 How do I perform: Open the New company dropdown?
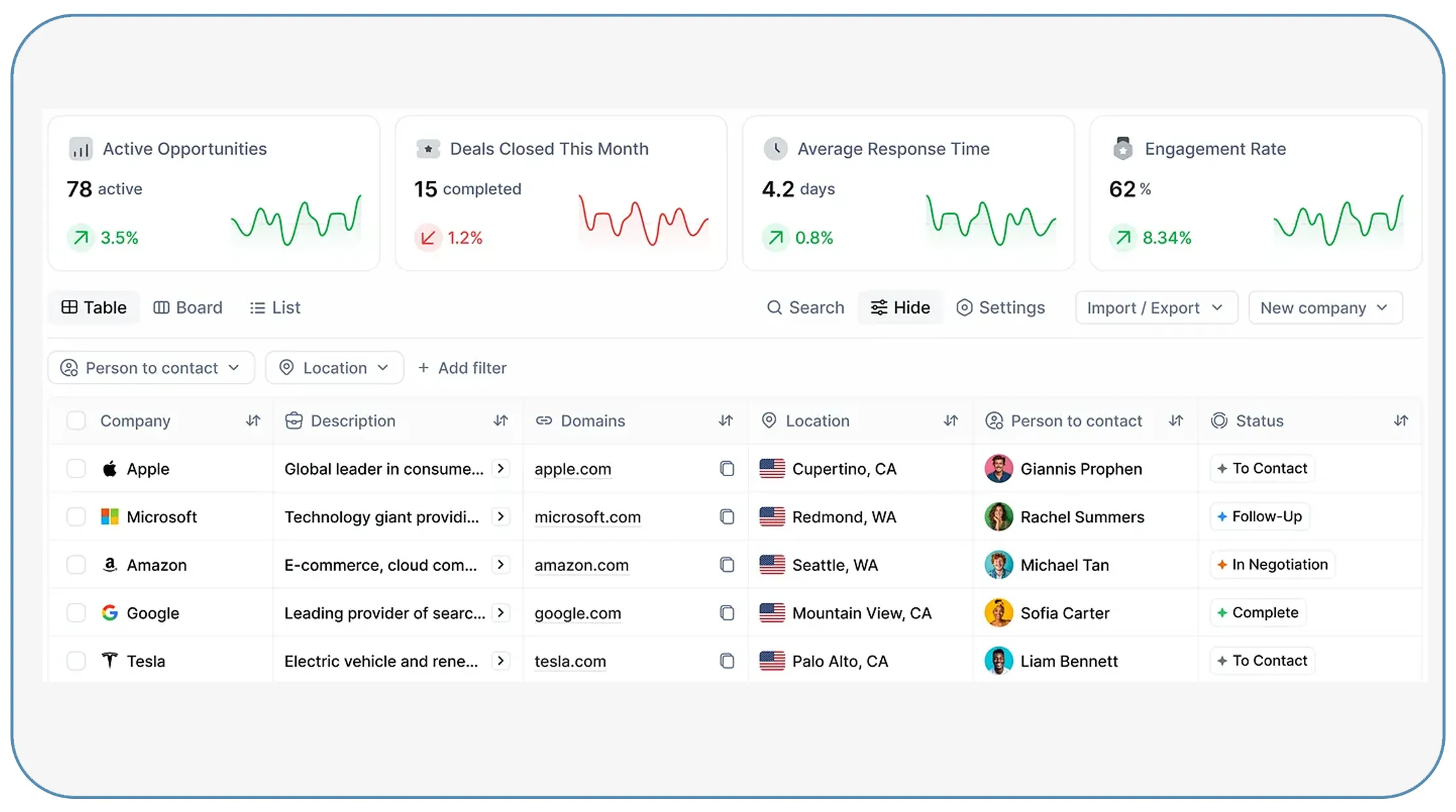tap(1326, 308)
